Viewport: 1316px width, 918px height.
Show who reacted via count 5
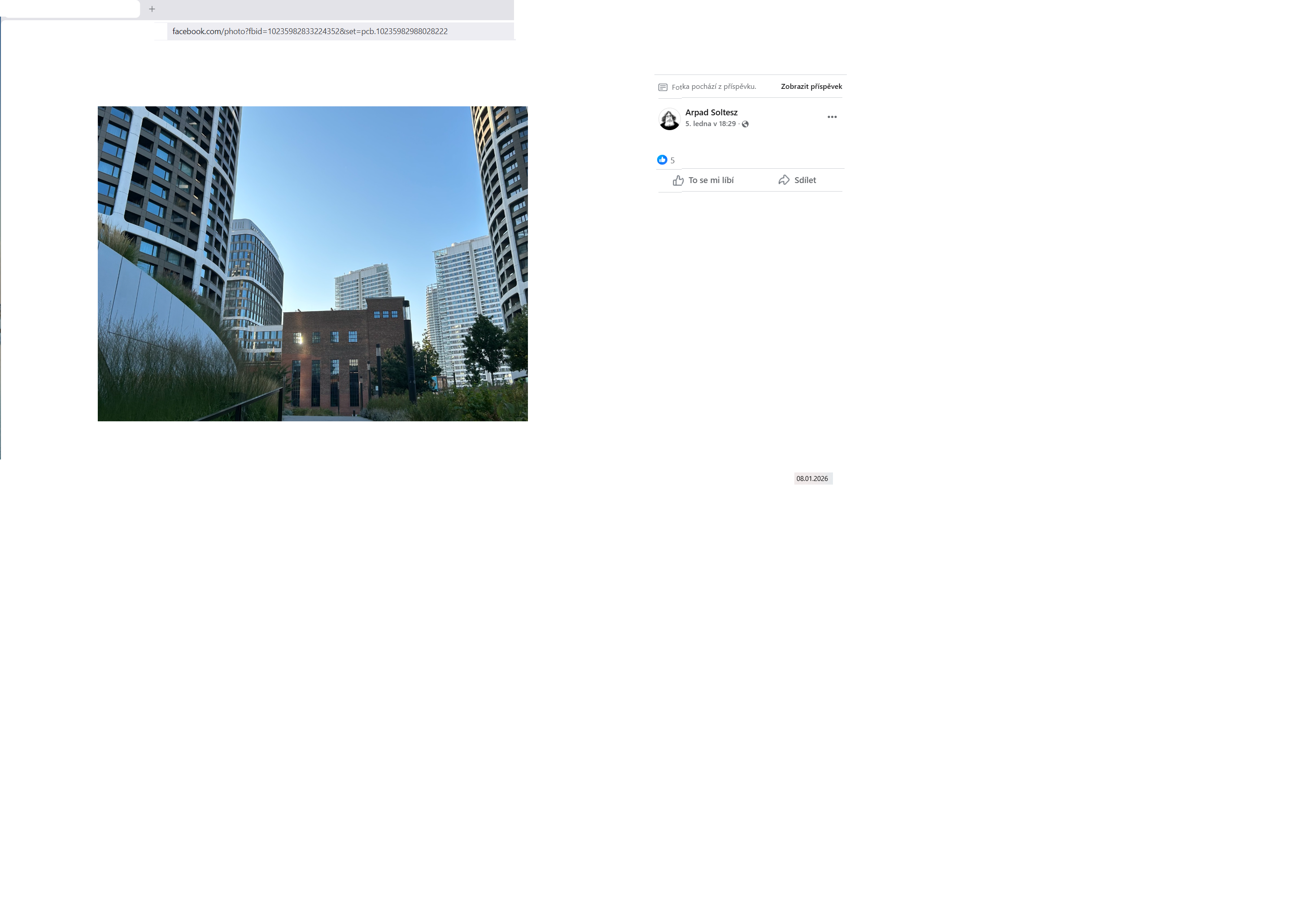pos(672,161)
